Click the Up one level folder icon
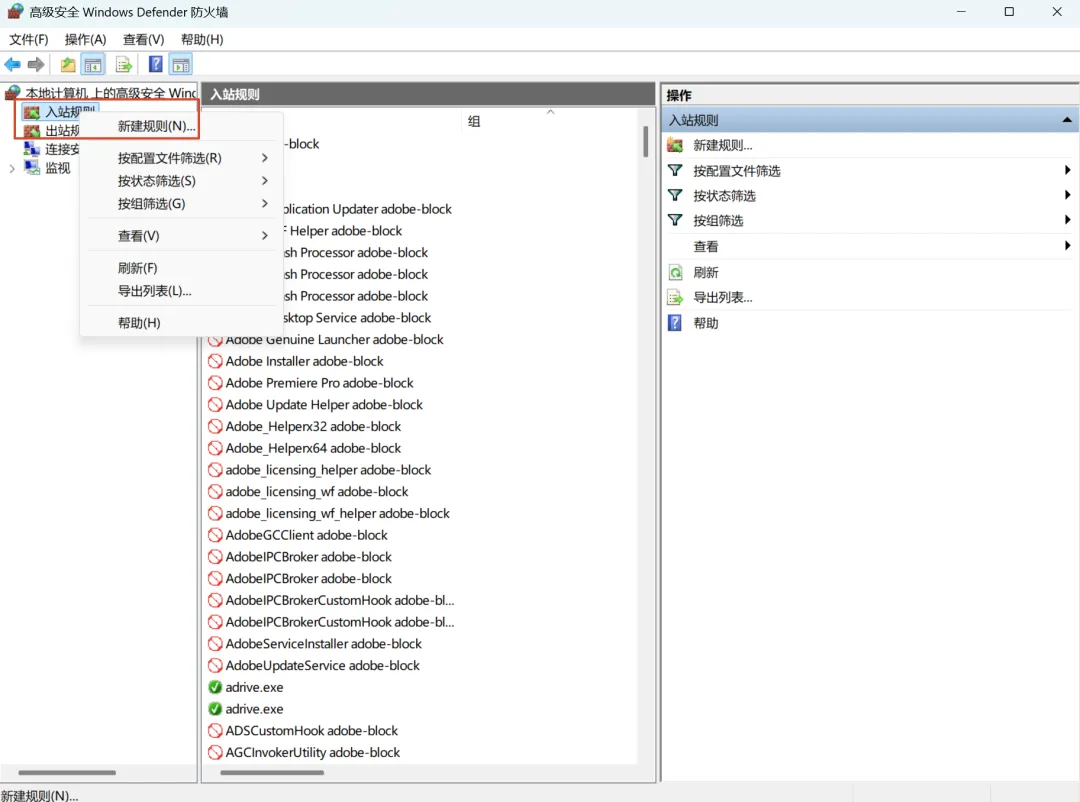Screen dimensions: 1080x802 click(68, 65)
